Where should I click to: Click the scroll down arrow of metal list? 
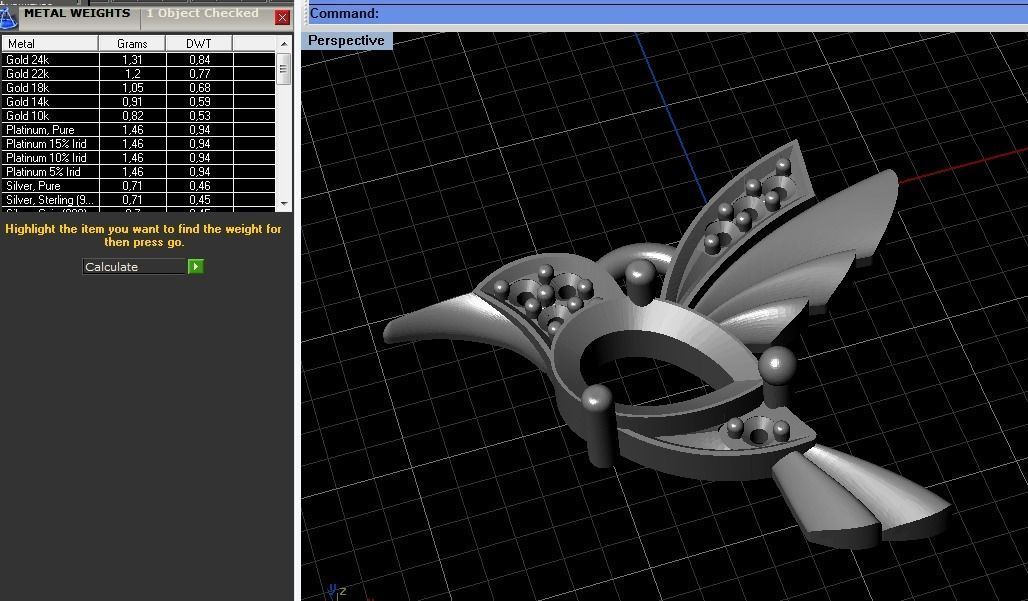coord(284,204)
